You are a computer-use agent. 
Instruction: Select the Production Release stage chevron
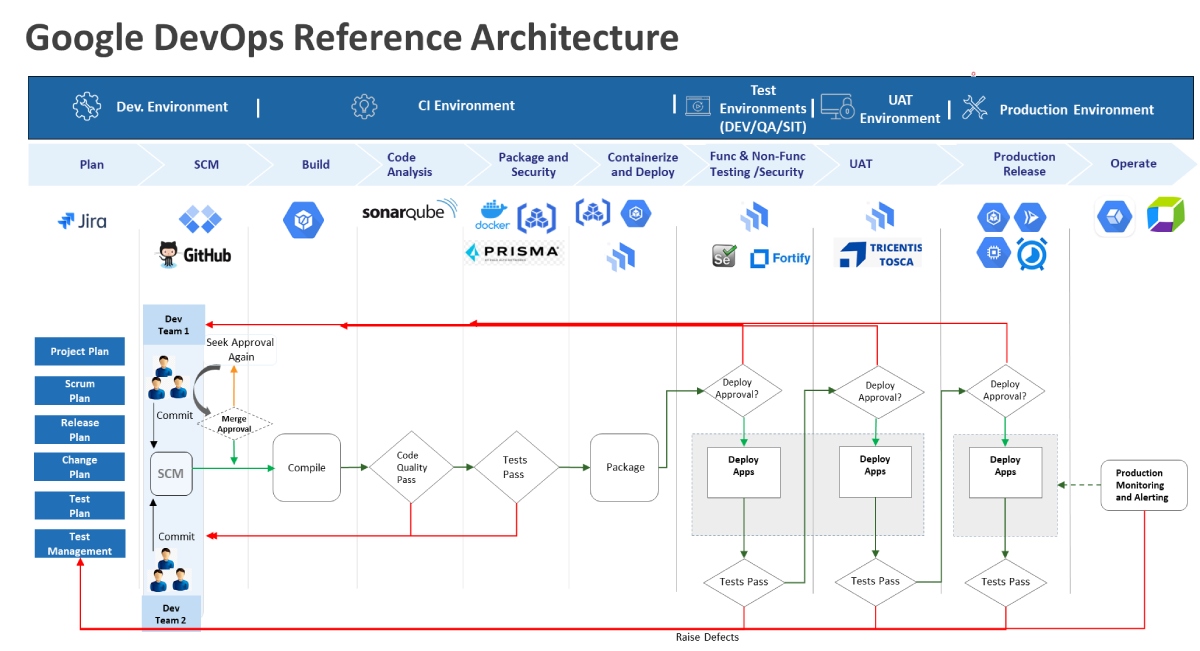click(1023, 164)
